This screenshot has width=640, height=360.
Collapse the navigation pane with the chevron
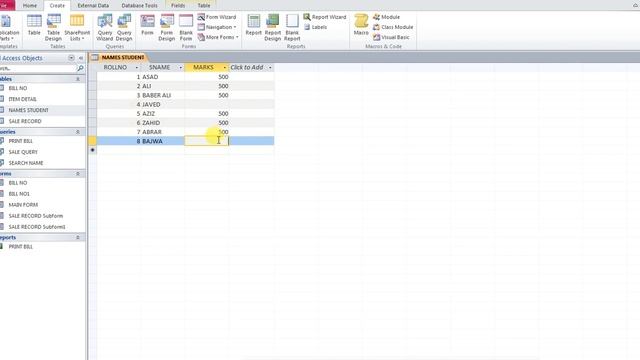pos(81,58)
